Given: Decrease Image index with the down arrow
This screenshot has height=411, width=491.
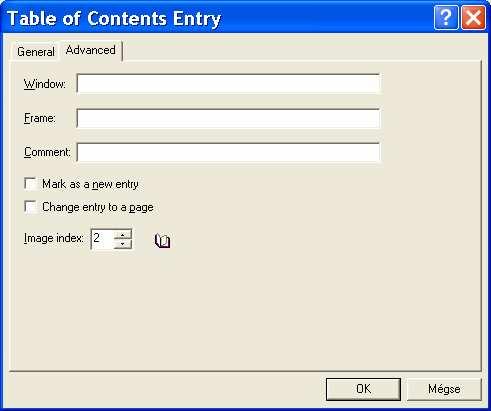Looking at the screenshot, I should tap(123, 244).
